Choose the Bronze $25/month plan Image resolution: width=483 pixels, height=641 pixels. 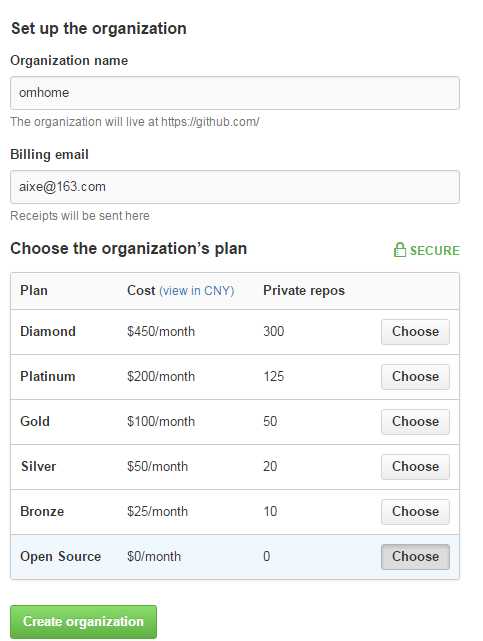[415, 511]
